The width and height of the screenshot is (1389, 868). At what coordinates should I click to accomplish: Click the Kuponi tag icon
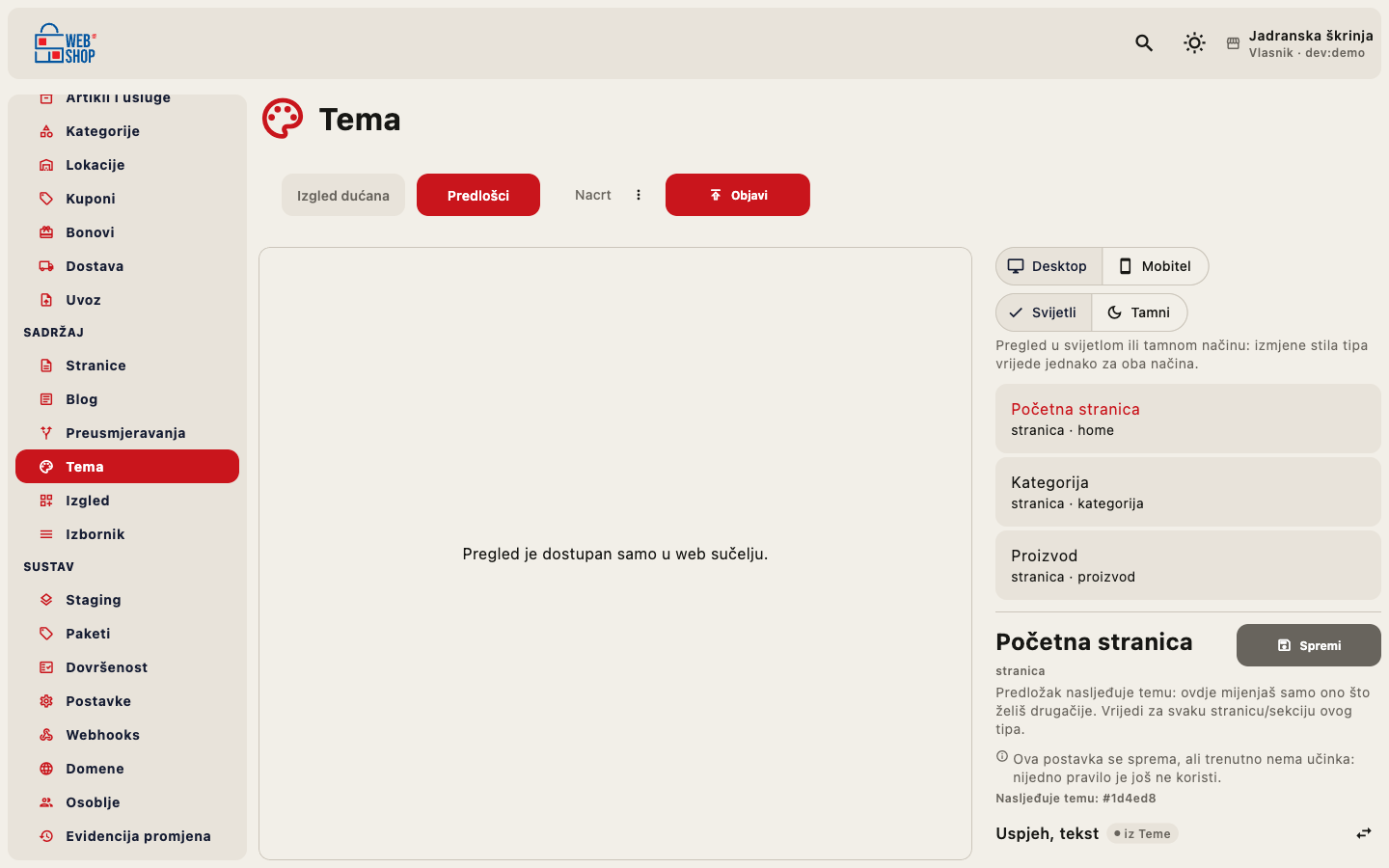click(46, 199)
